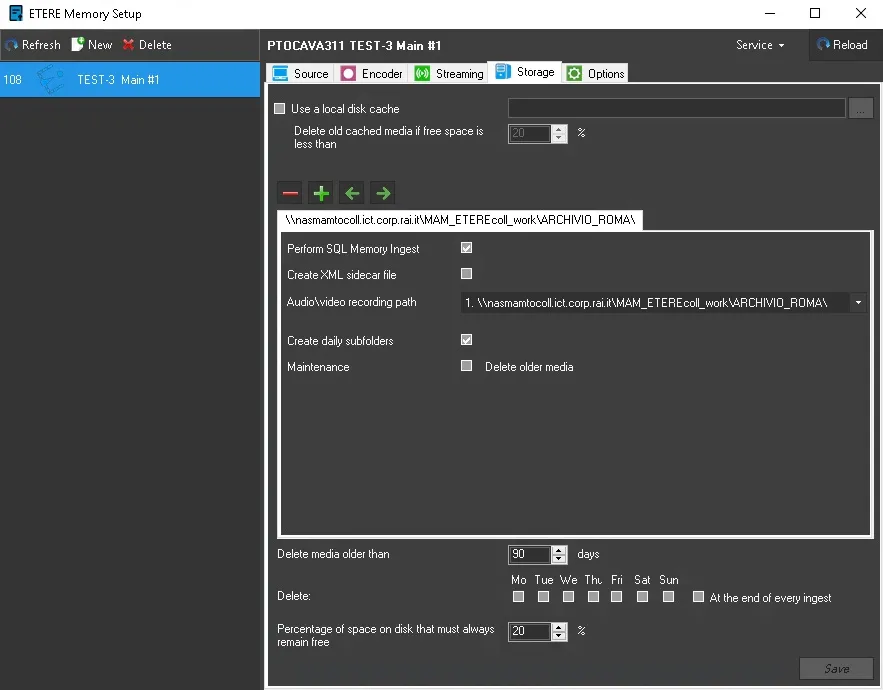Enable Use a local disk cache
The width and height of the screenshot is (883, 690).
point(280,109)
